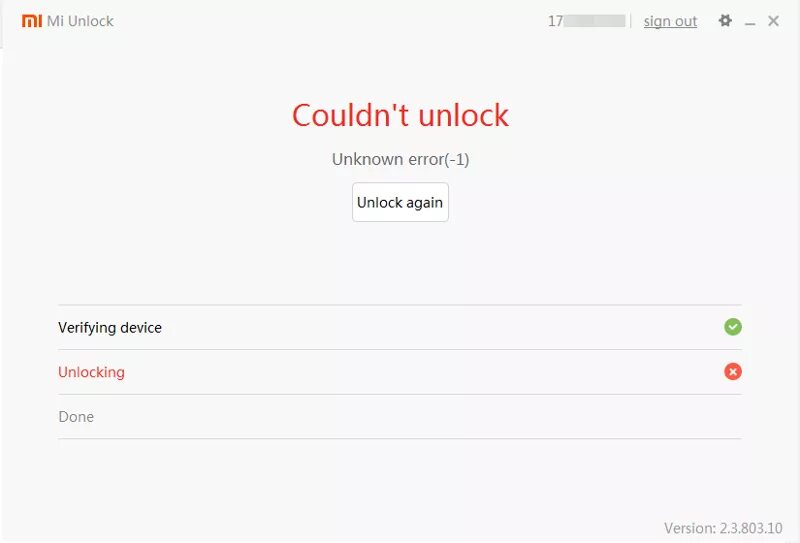Screen dimensions: 800x543
Task: Click the account number starting with 17
Action: pos(586,21)
